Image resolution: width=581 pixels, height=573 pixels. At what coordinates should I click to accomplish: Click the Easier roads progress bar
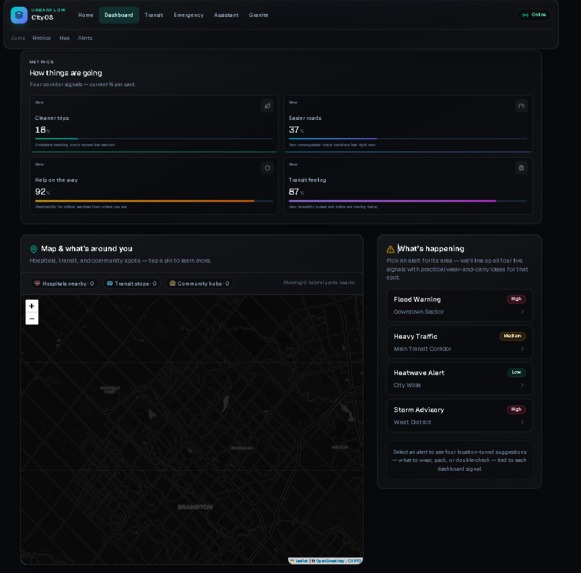tap(408, 139)
